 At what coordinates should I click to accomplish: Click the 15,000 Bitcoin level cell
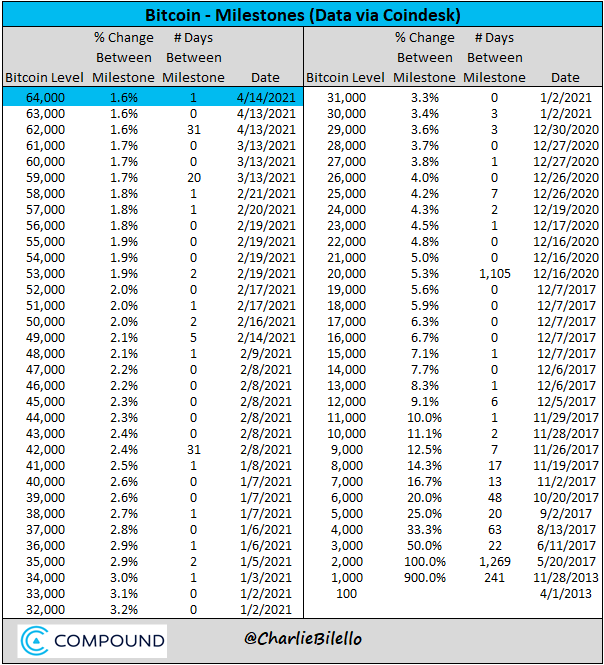(x=347, y=354)
